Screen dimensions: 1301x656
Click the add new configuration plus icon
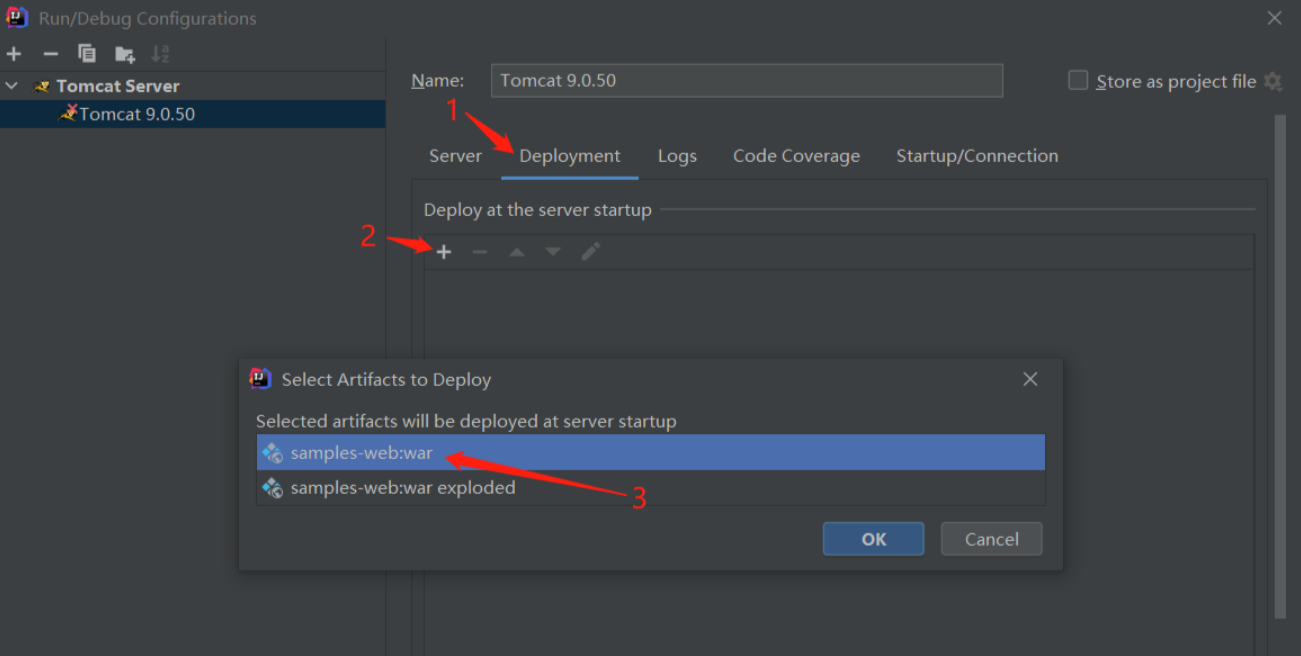[x=14, y=54]
